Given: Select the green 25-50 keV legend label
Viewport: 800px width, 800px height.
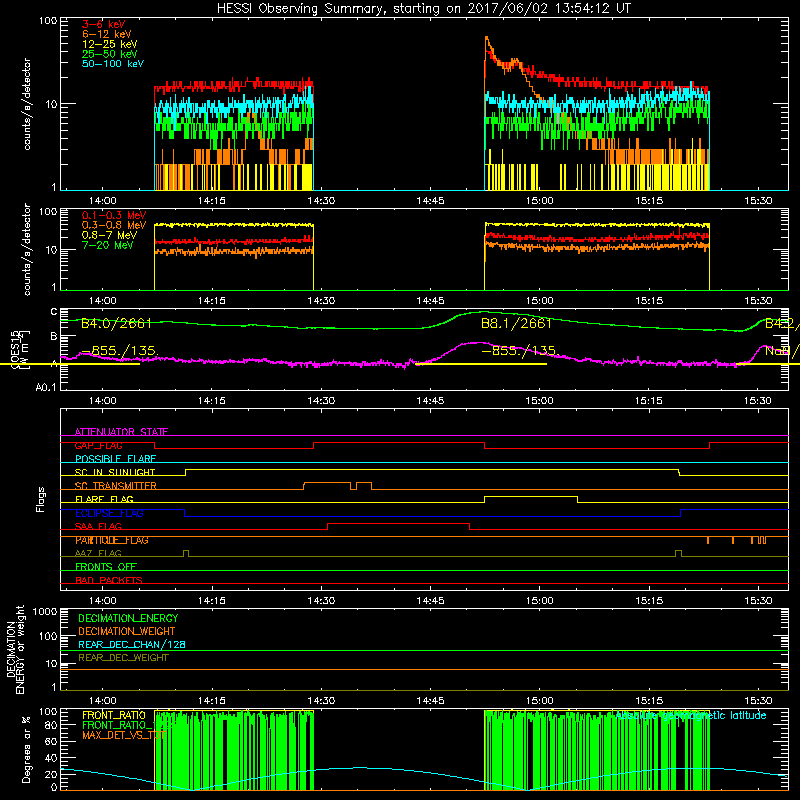Looking at the screenshot, I should coord(110,54).
